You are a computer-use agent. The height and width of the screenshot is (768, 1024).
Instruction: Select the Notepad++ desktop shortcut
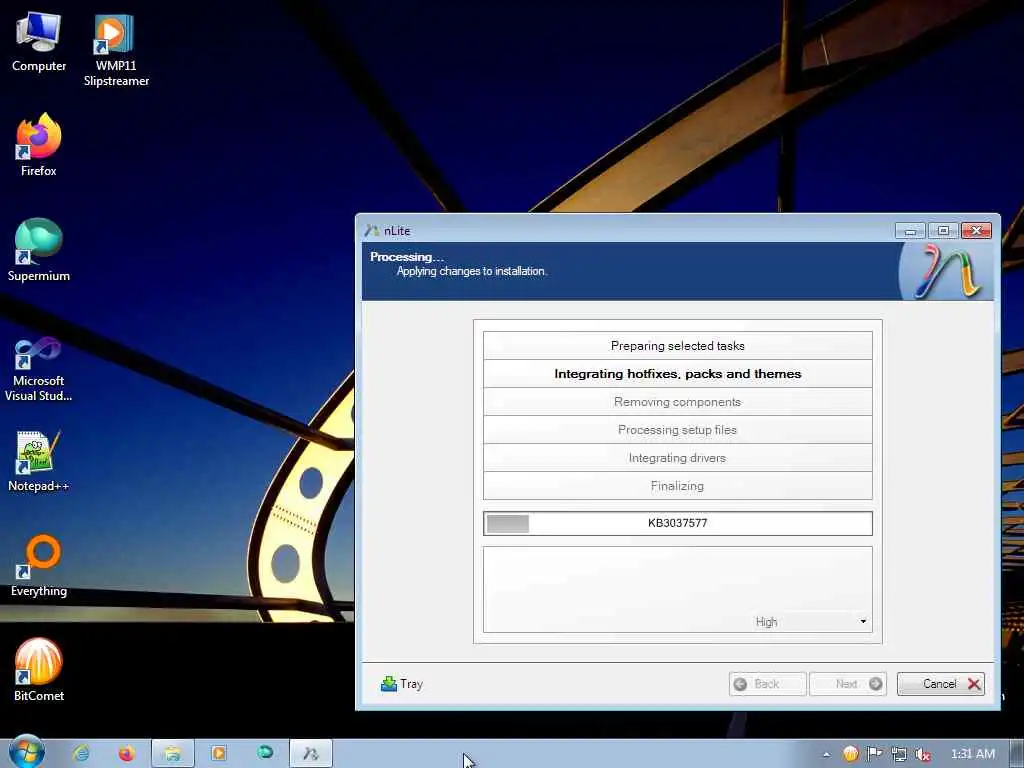point(39,461)
